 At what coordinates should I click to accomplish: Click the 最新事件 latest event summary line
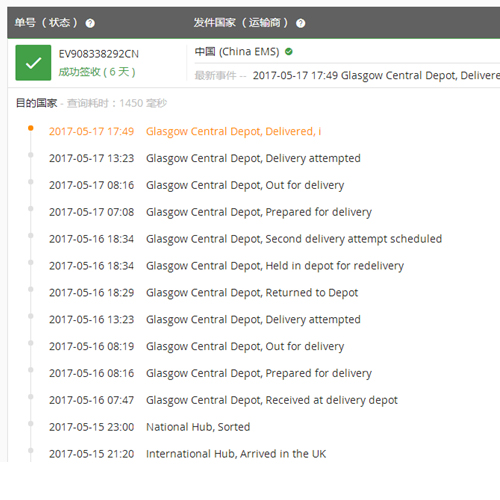(347, 76)
